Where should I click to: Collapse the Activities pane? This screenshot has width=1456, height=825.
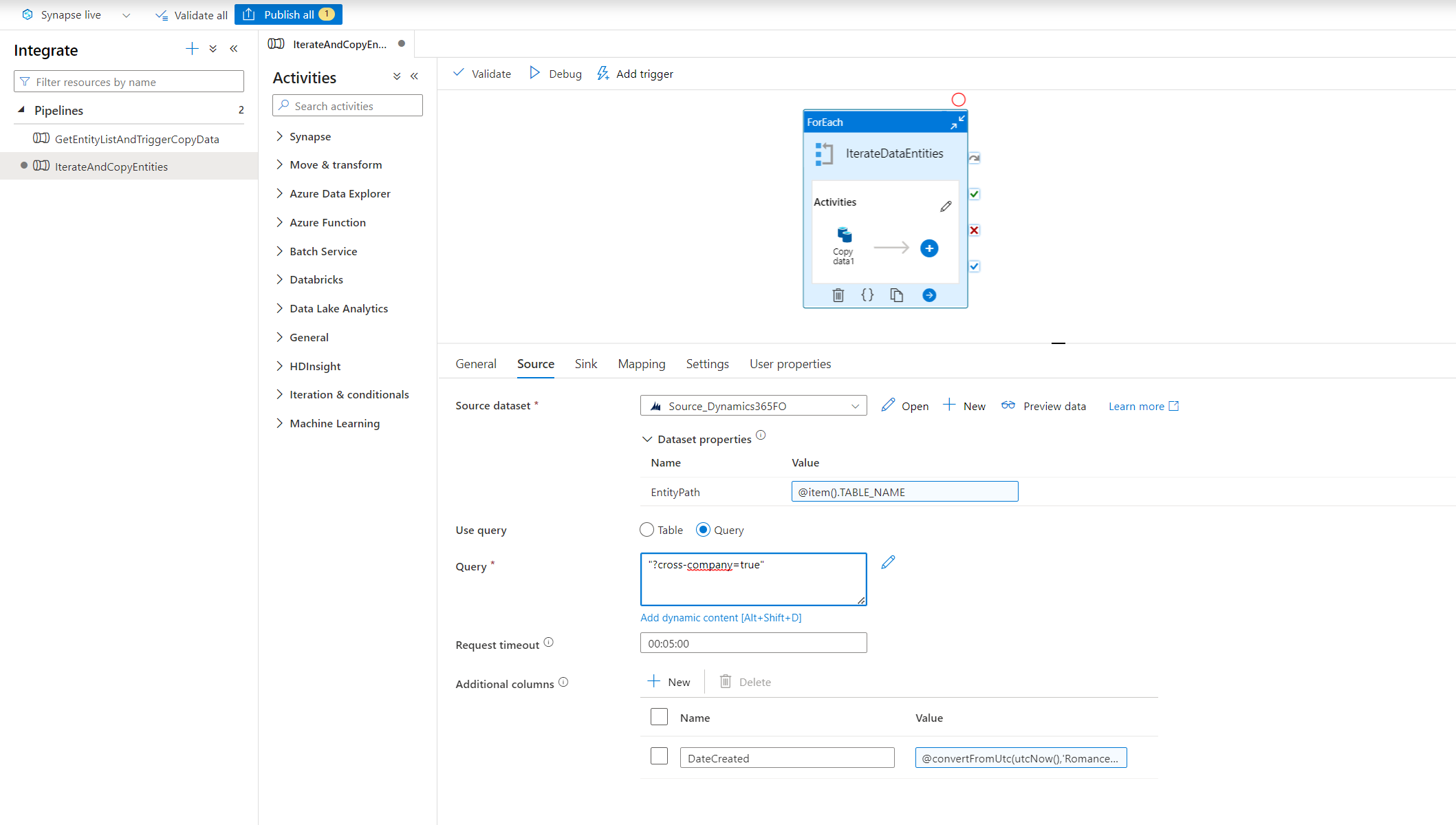pos(415,76)
